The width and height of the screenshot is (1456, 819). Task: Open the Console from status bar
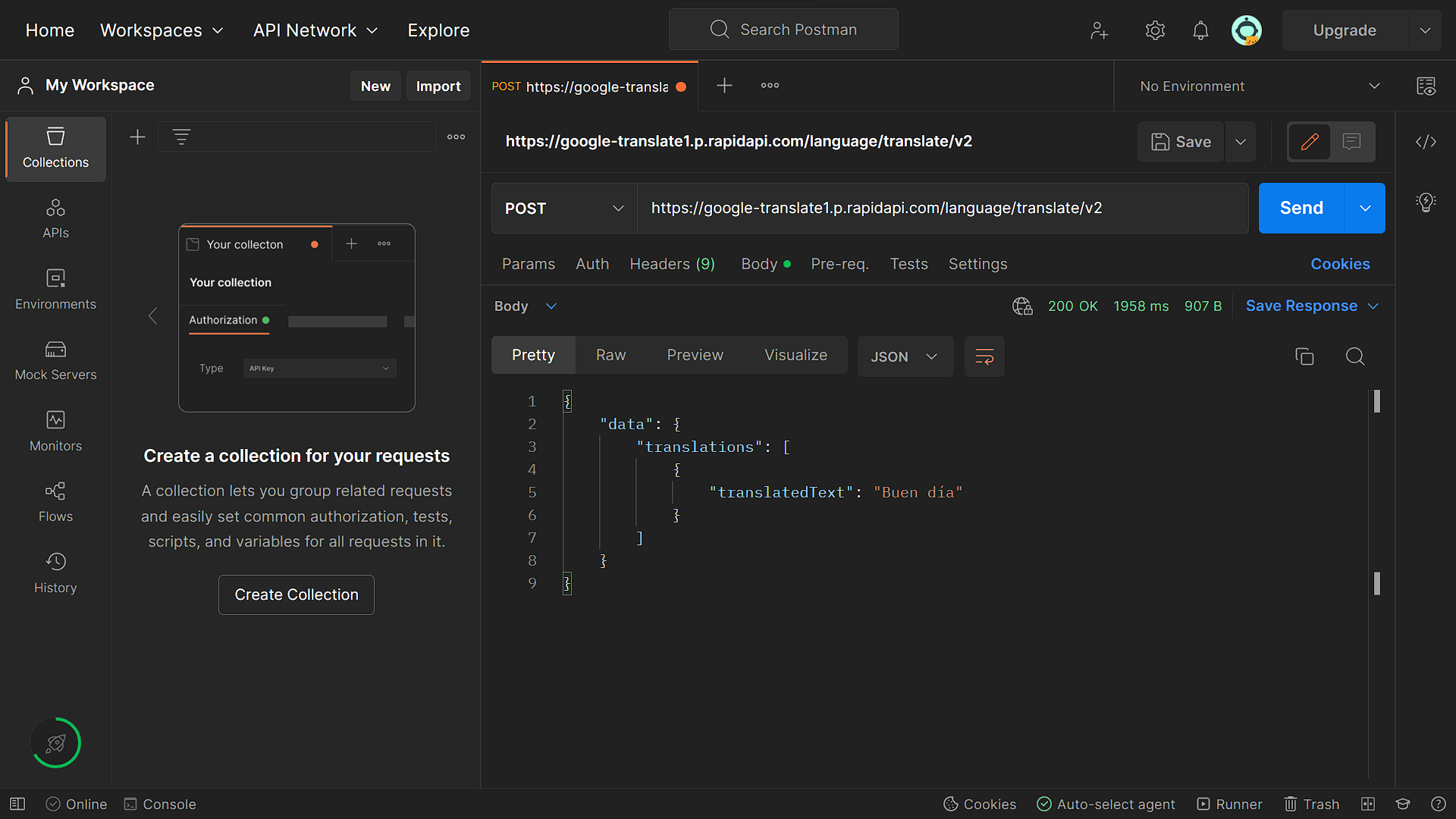coord(160,804)
